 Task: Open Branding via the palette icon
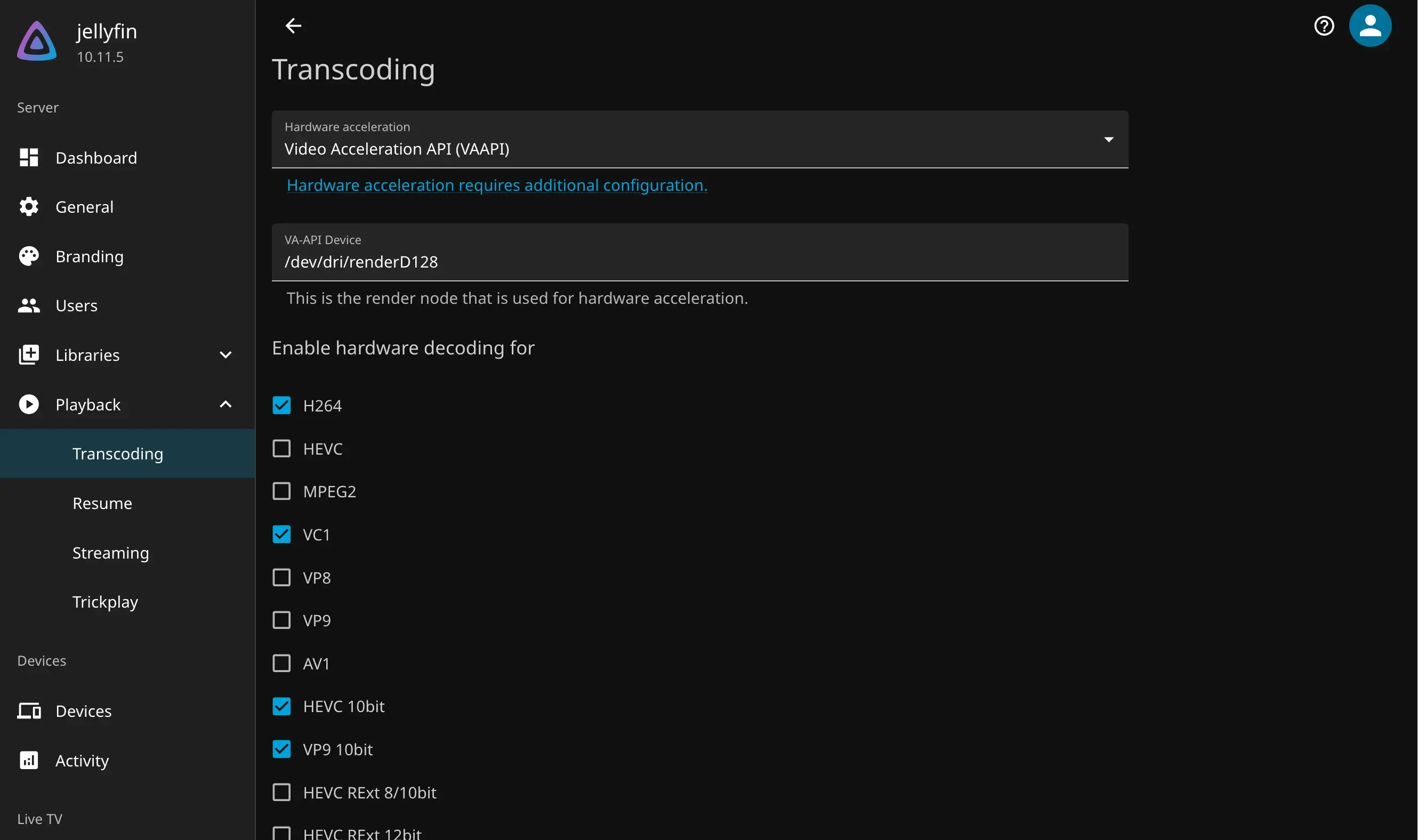[x=29, y=256]
